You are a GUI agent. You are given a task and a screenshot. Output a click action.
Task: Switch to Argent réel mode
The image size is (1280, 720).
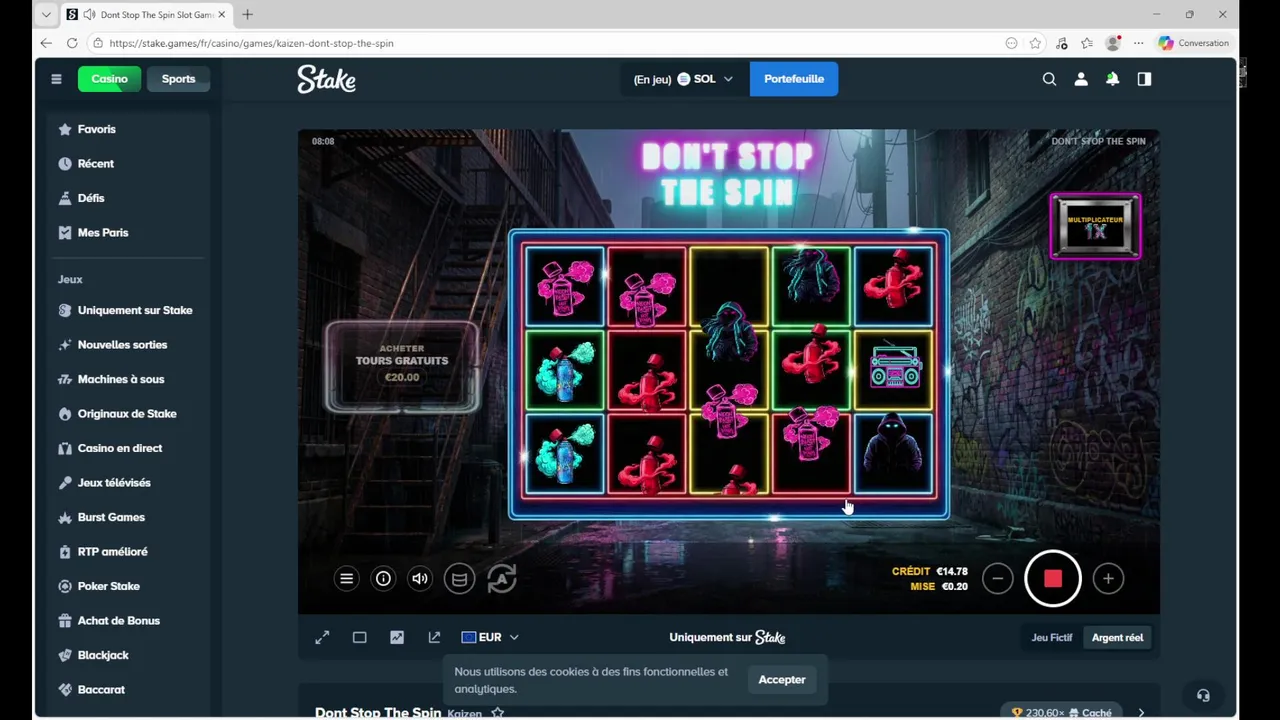tap(1117, 637)
